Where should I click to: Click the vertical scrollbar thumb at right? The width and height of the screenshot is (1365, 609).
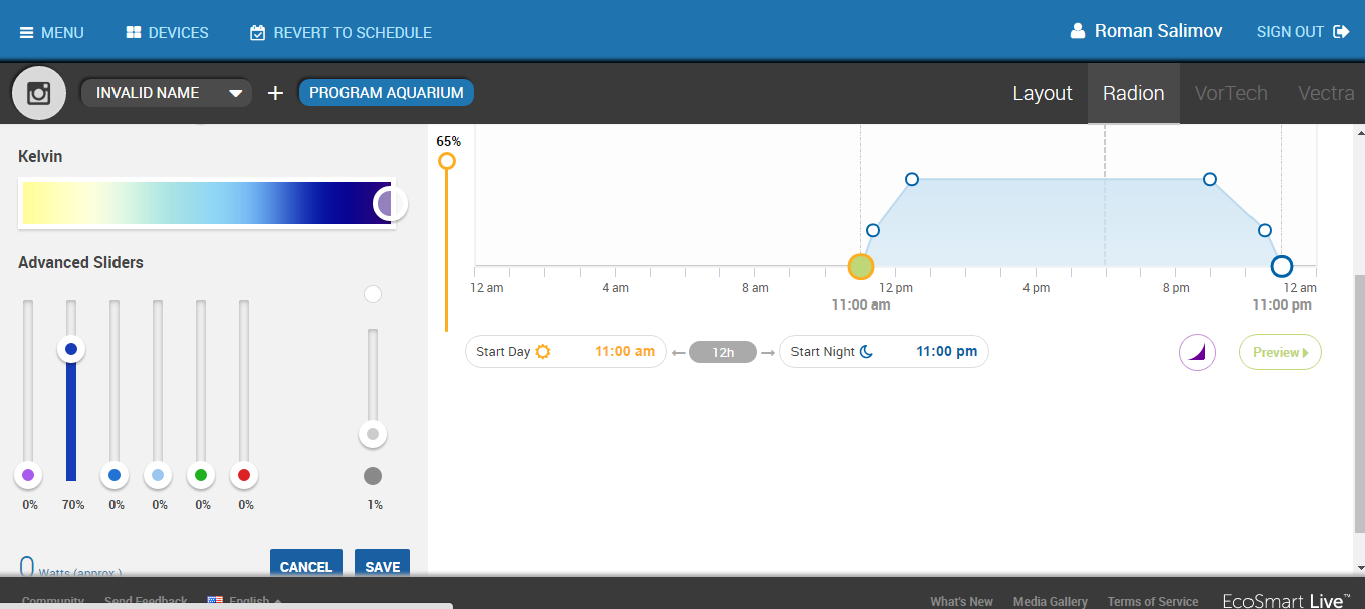[x=1358, y=403]
